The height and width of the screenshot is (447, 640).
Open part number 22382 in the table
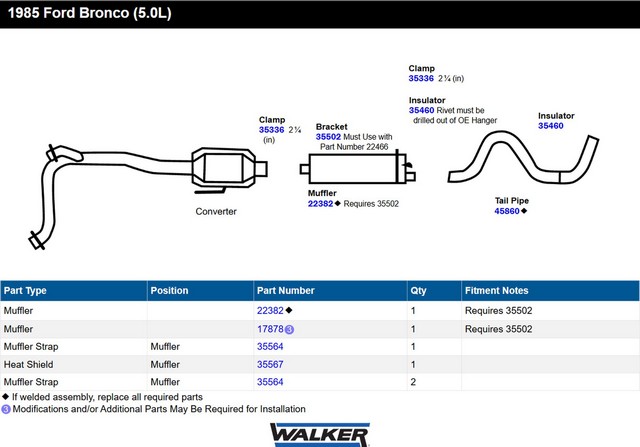click(x=270, y=311)
